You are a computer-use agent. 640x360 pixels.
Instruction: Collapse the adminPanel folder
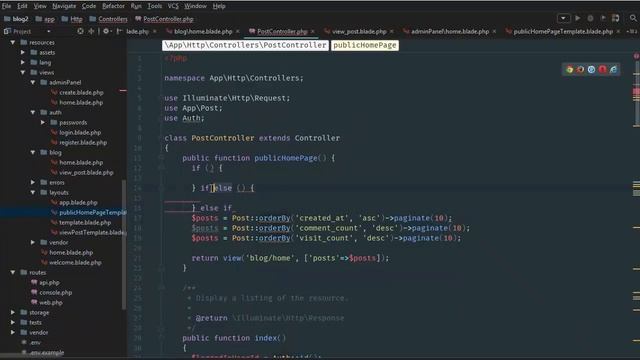[x=33, y=82]
